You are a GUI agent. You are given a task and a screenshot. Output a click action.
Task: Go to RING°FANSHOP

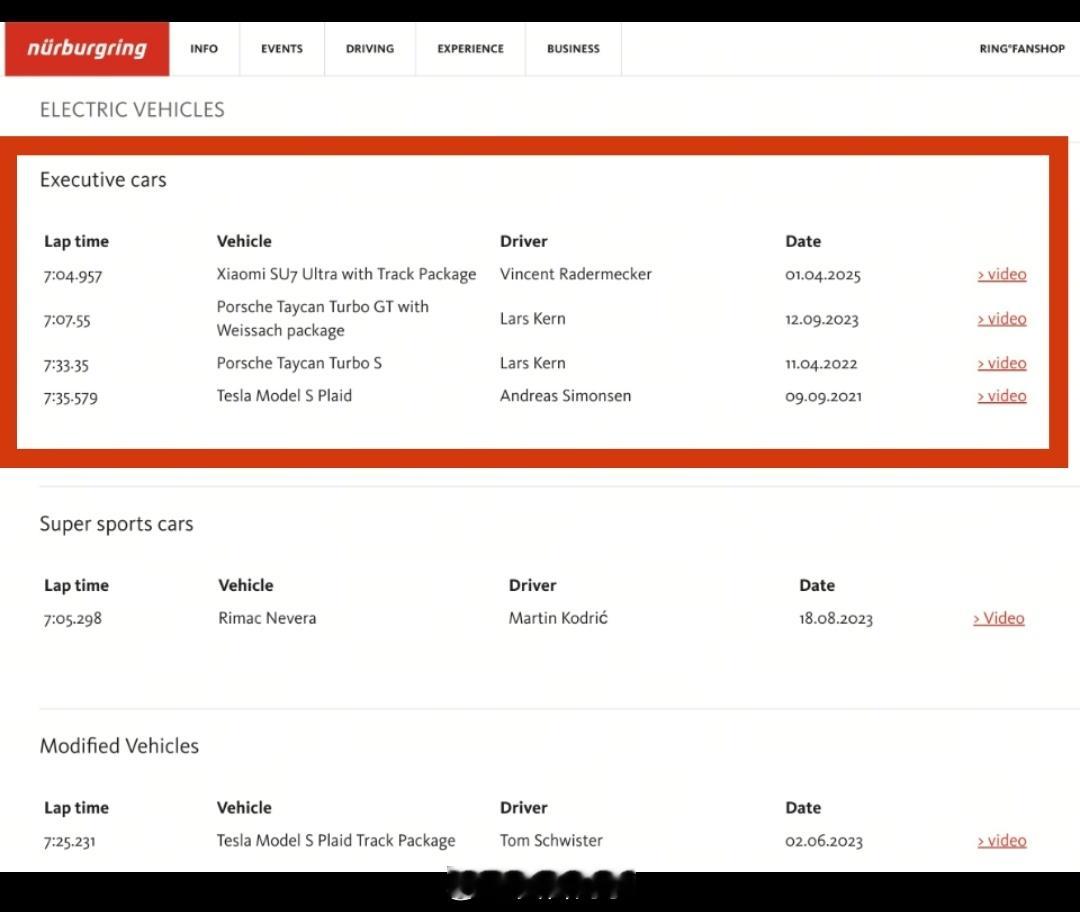(x=1022, y=49)
